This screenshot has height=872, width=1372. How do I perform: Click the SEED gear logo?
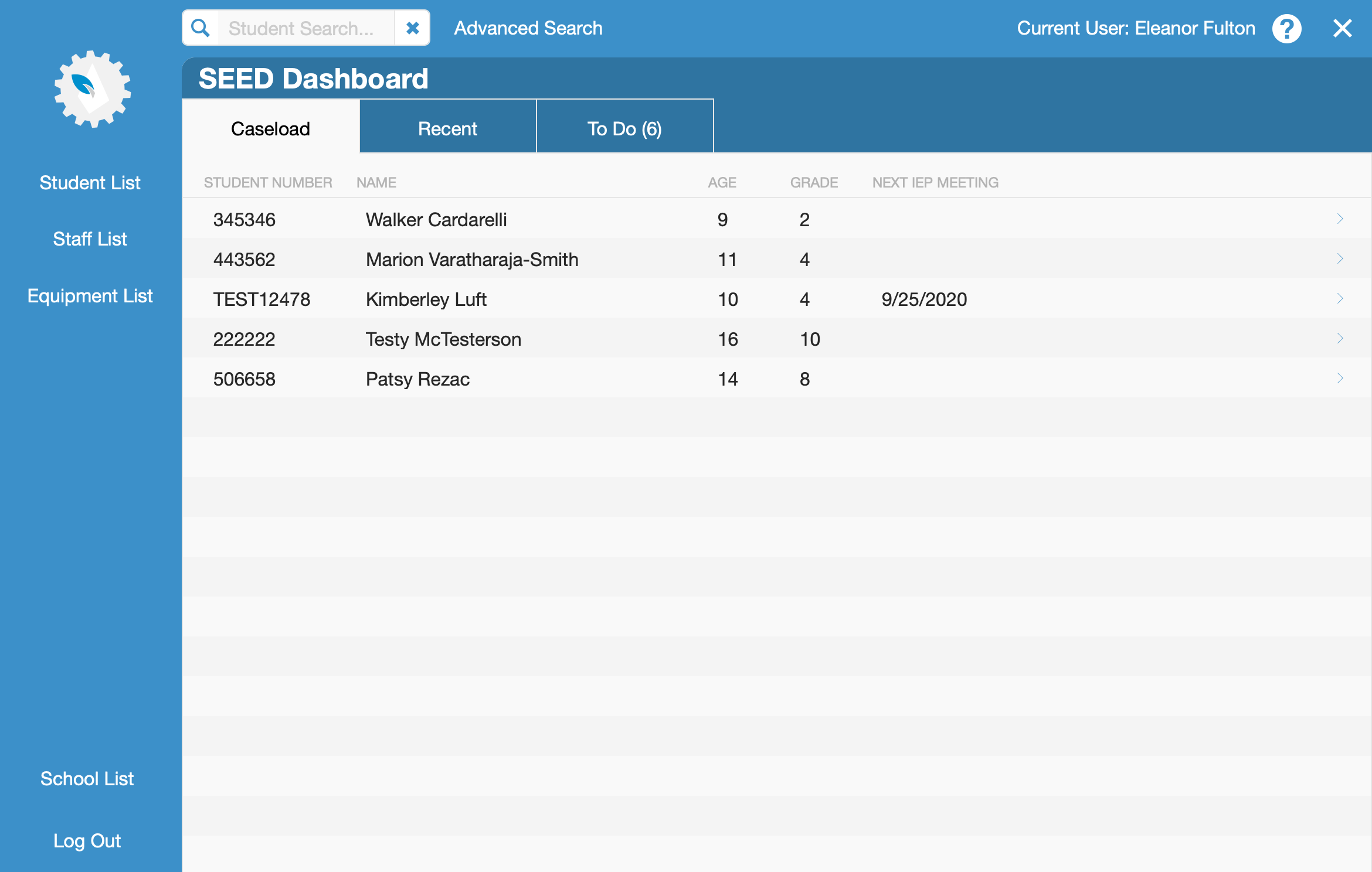point(92,89)
